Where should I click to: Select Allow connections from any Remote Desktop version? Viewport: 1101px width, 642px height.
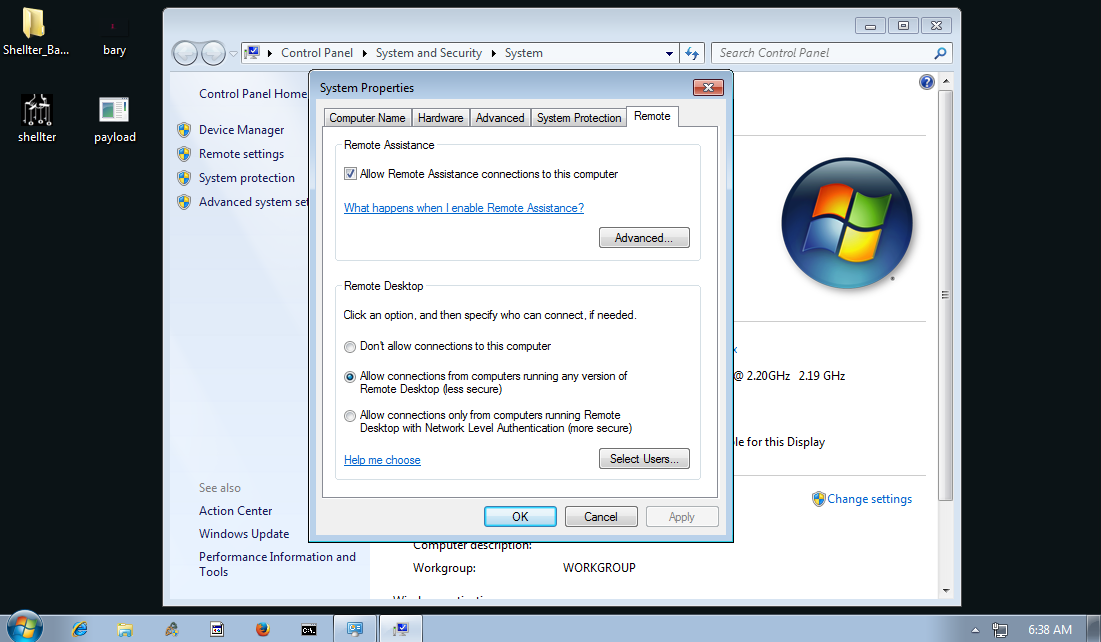point(350,376)
